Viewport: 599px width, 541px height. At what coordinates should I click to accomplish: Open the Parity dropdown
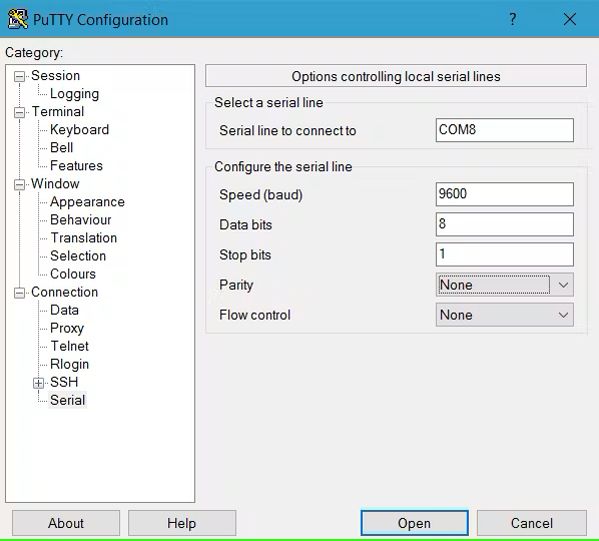click(504, 285)
